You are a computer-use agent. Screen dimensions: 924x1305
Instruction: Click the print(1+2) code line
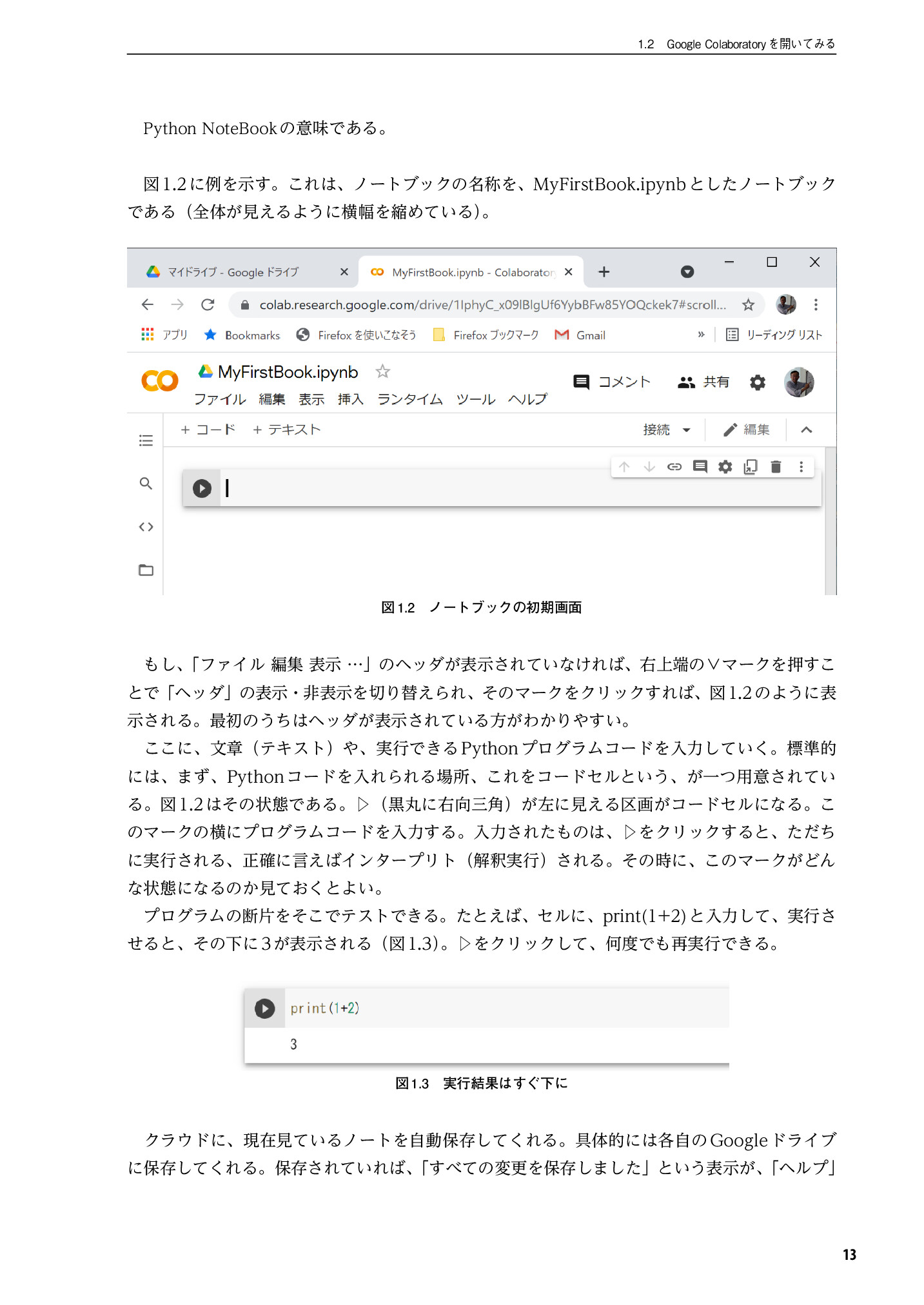324,1008
